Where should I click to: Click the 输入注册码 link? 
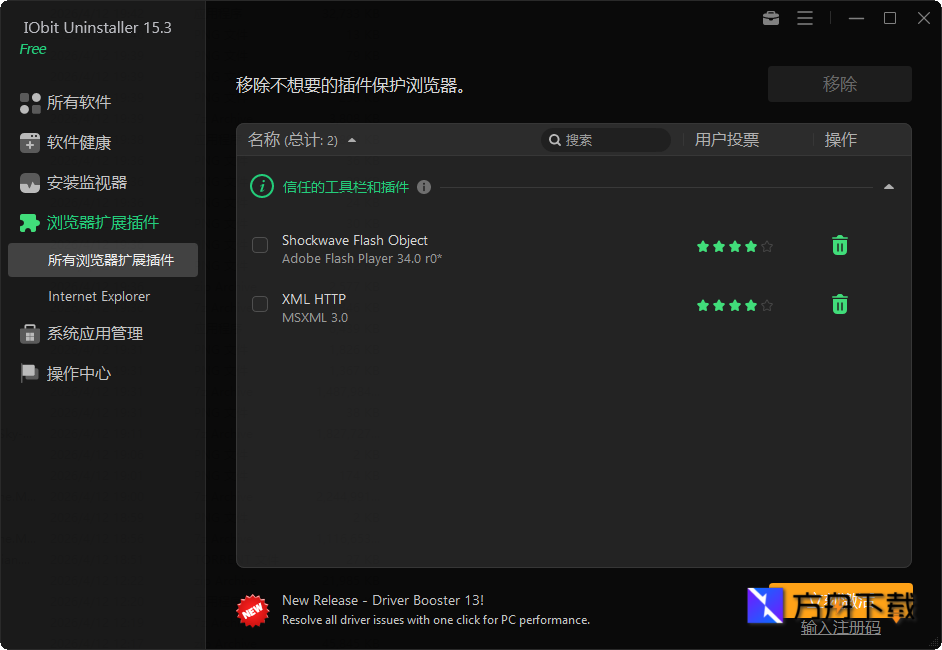[841, 627]
